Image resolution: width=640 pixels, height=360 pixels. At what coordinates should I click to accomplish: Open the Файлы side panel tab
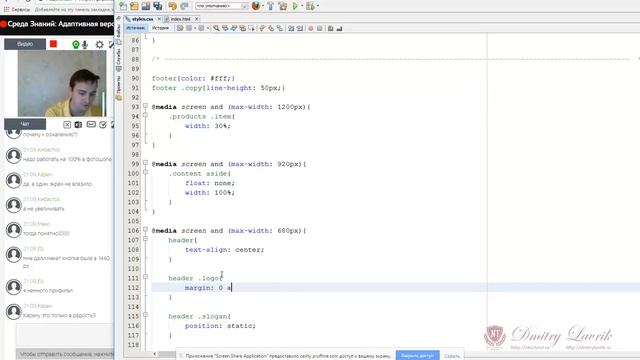pos(118,33)
